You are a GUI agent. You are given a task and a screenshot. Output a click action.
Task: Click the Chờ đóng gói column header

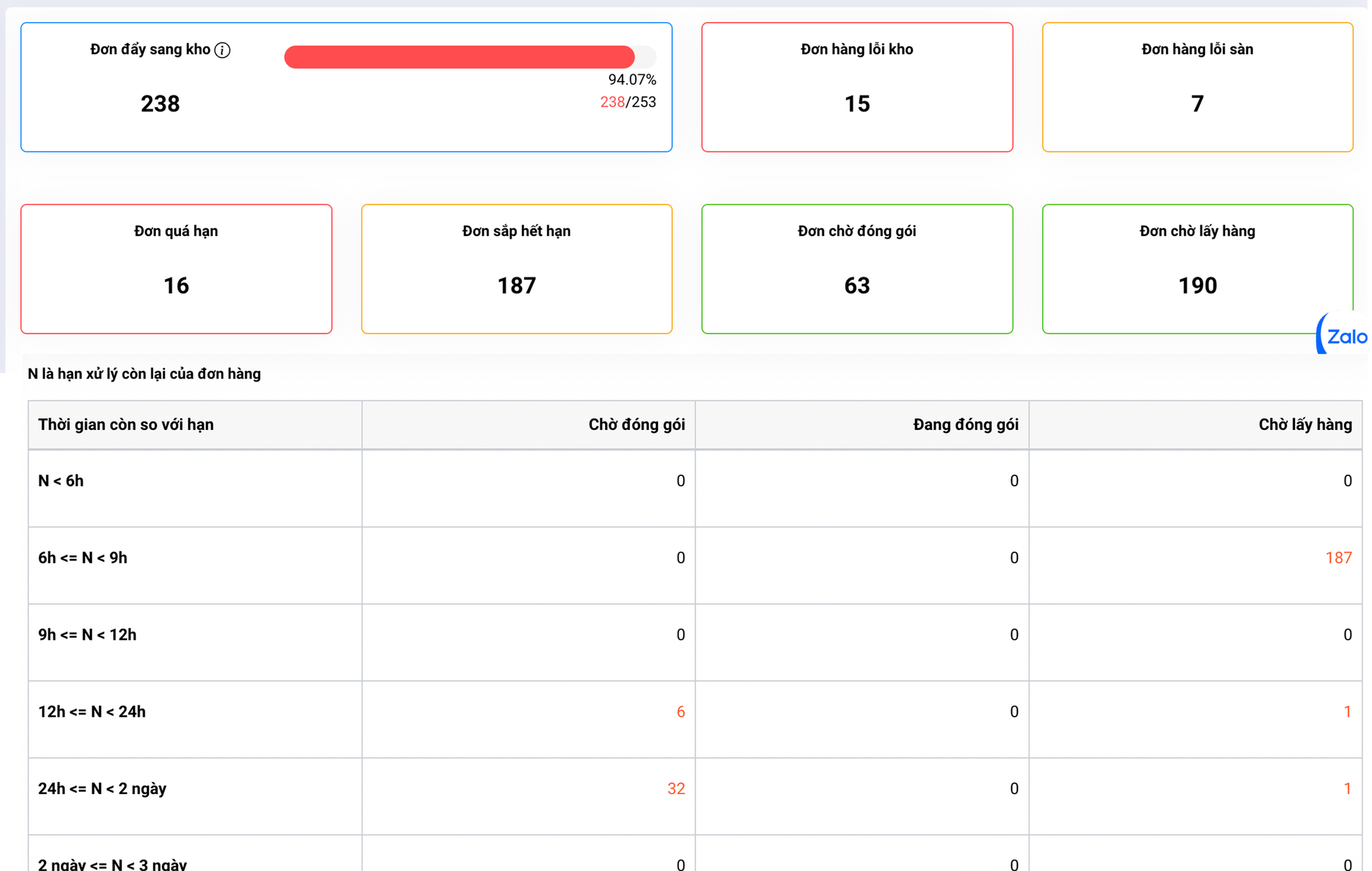pyautogui.click(x=636, y=425)
